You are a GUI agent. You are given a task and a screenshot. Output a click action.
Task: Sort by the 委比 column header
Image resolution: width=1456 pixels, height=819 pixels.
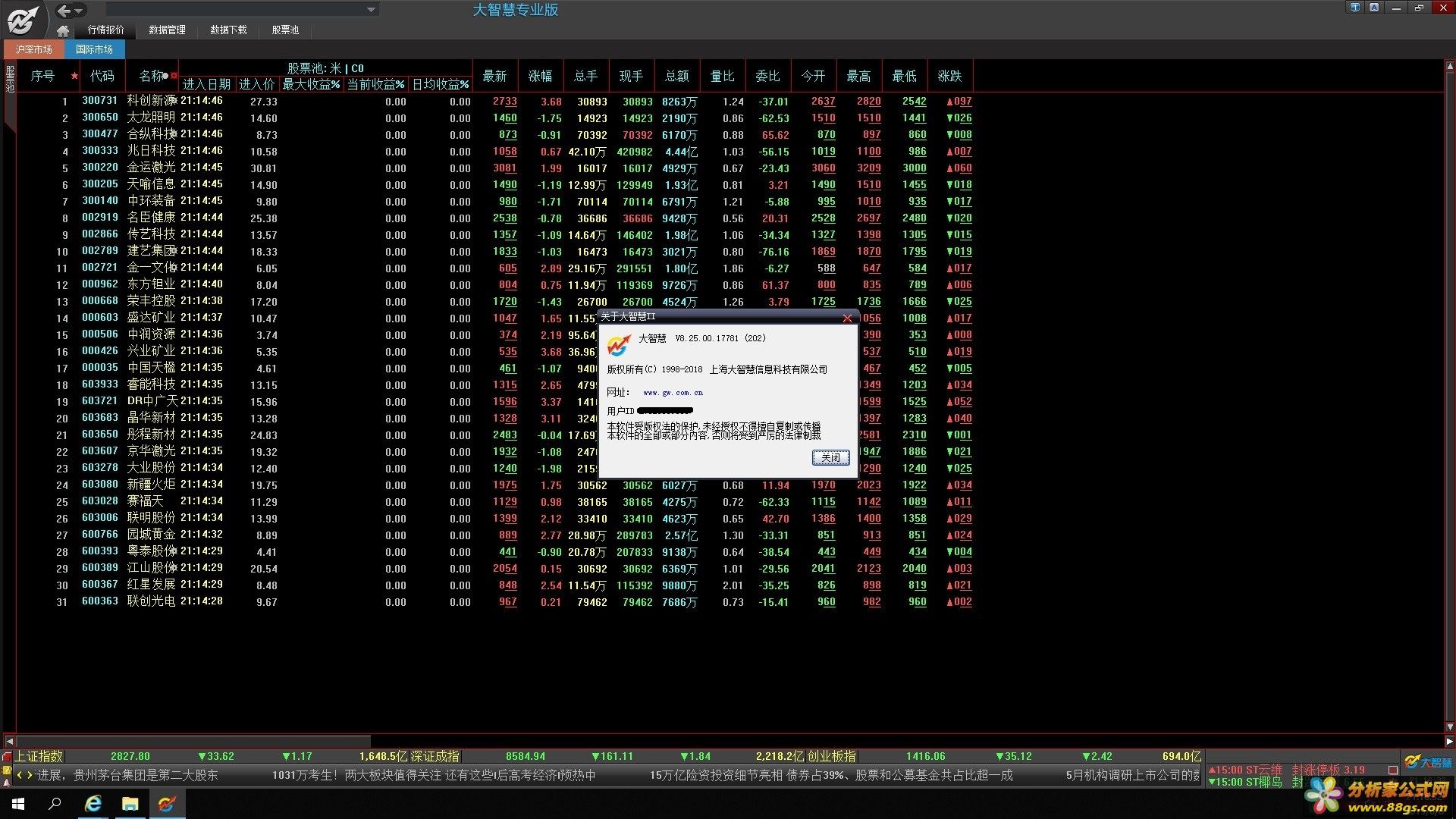[x=767, y=76]
